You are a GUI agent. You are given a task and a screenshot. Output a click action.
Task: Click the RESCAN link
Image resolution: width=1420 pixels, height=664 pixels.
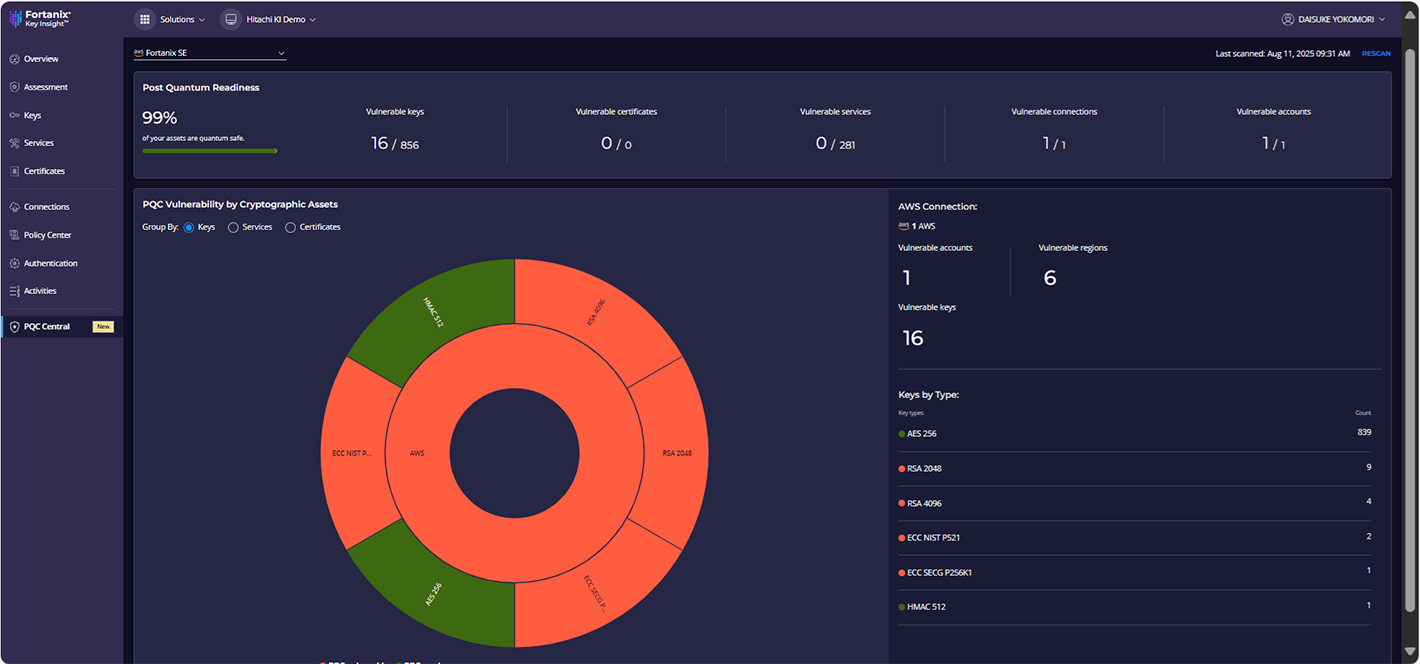[1376, 53]
